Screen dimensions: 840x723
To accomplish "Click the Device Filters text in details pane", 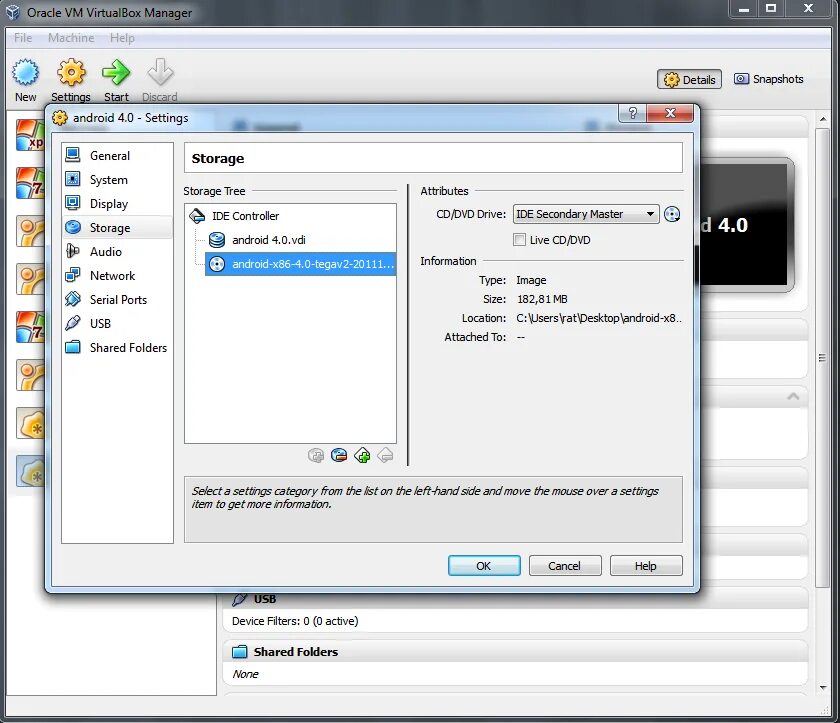I will coord(295,621).
